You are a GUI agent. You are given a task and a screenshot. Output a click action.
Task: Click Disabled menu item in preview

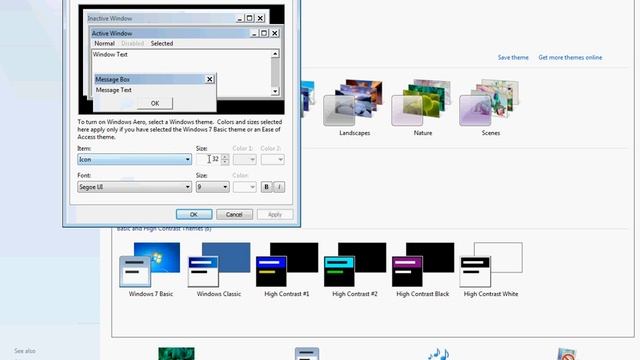pyautogui.click(x=132, y=43)
